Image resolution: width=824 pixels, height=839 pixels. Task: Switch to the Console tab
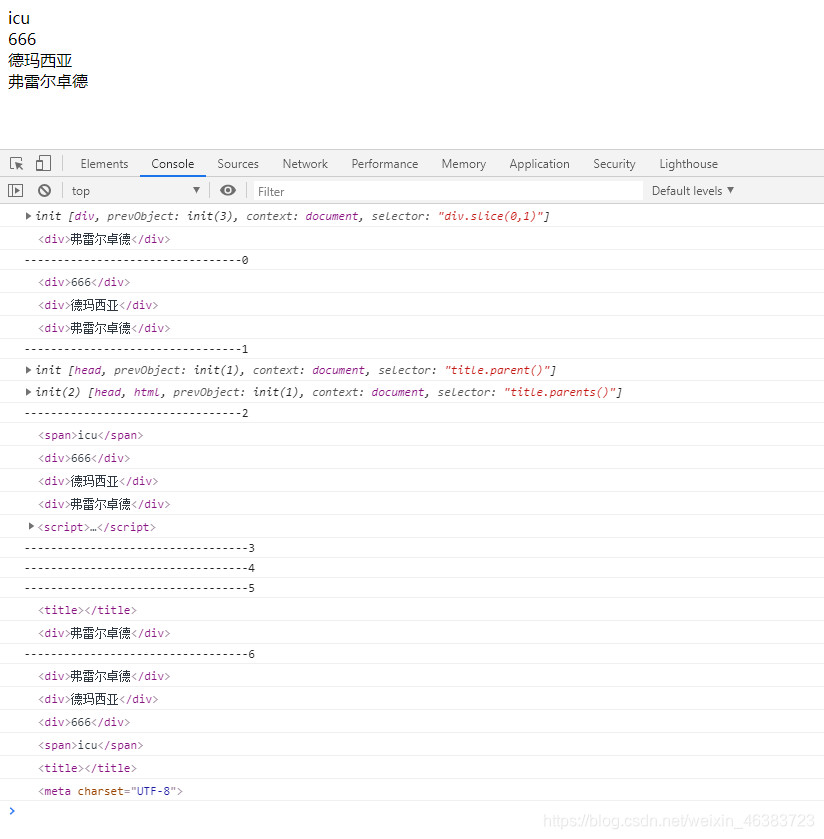[x=172, y=164]
